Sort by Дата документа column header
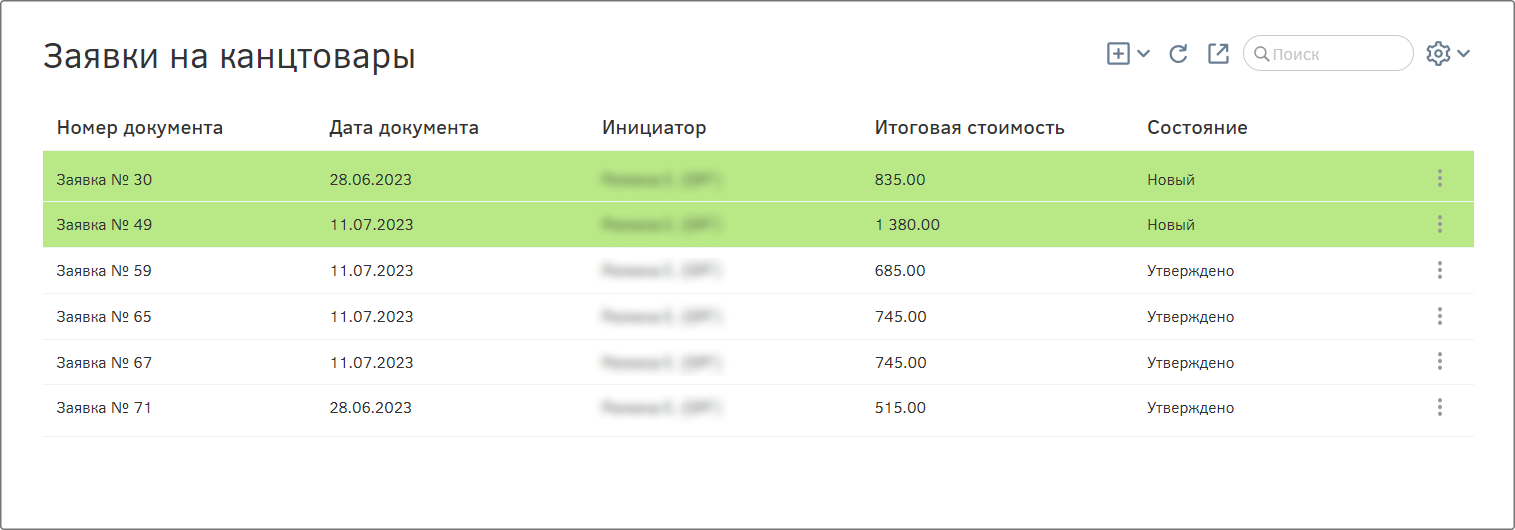Image resolution: width=1515 pixels, height=530 pixels. pyautogui.click(x=404, y=128)
